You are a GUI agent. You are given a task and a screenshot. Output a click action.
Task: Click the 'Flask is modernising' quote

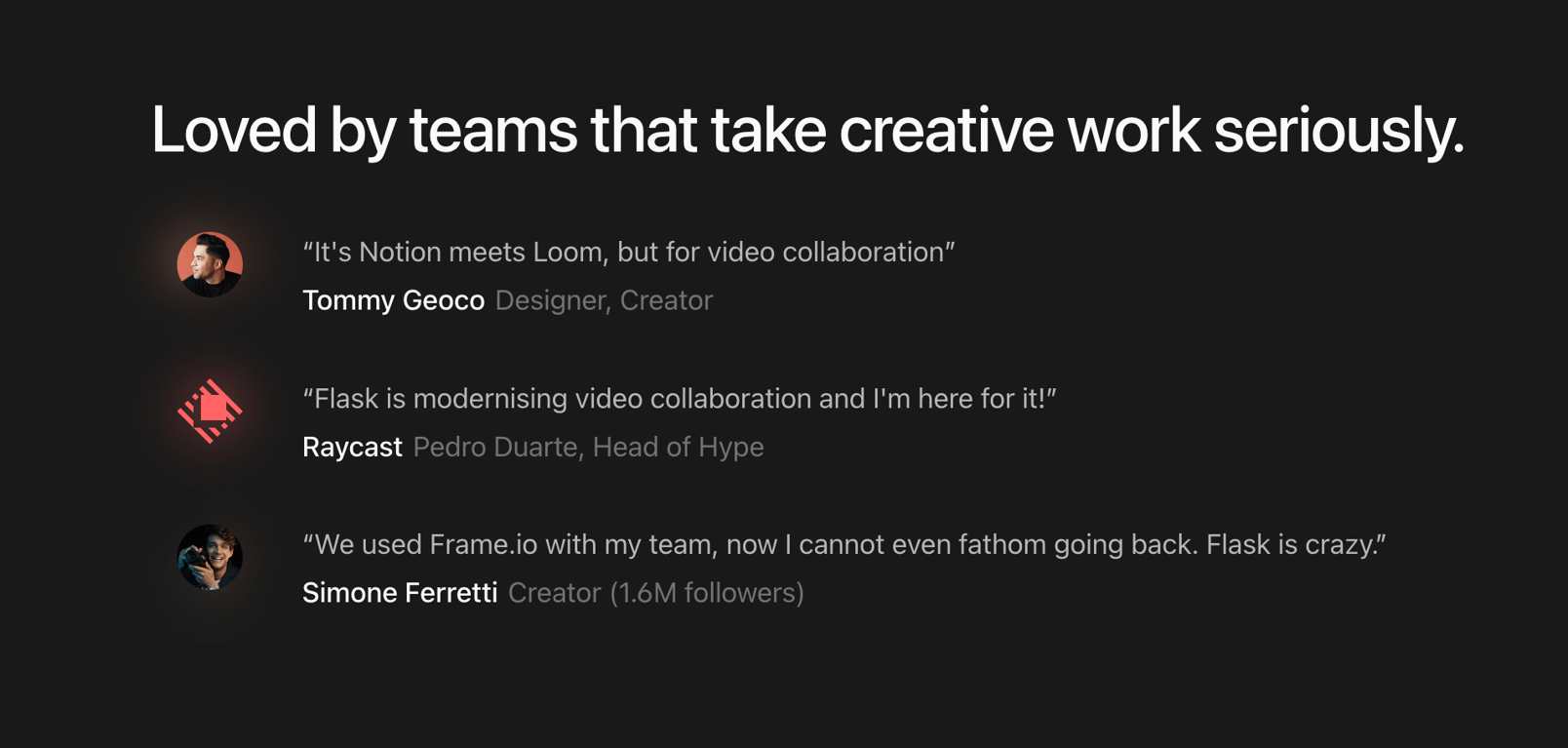point(680,398)
